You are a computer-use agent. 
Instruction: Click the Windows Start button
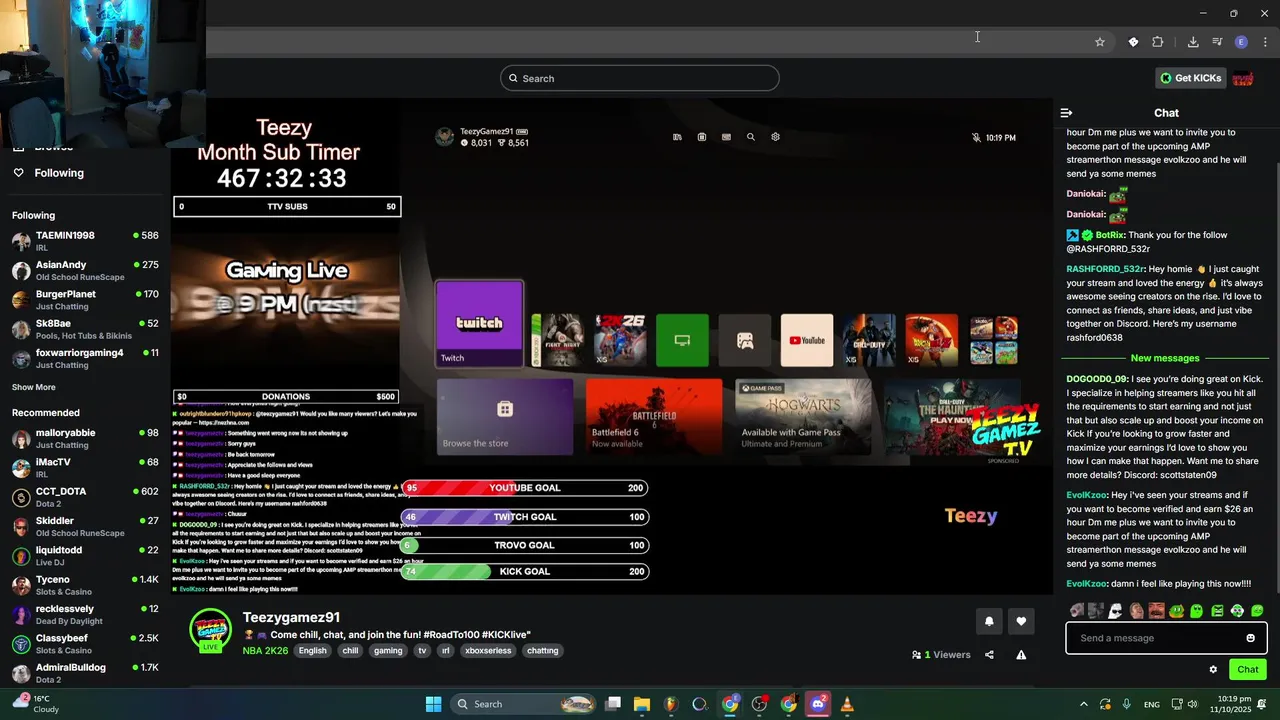433,704
